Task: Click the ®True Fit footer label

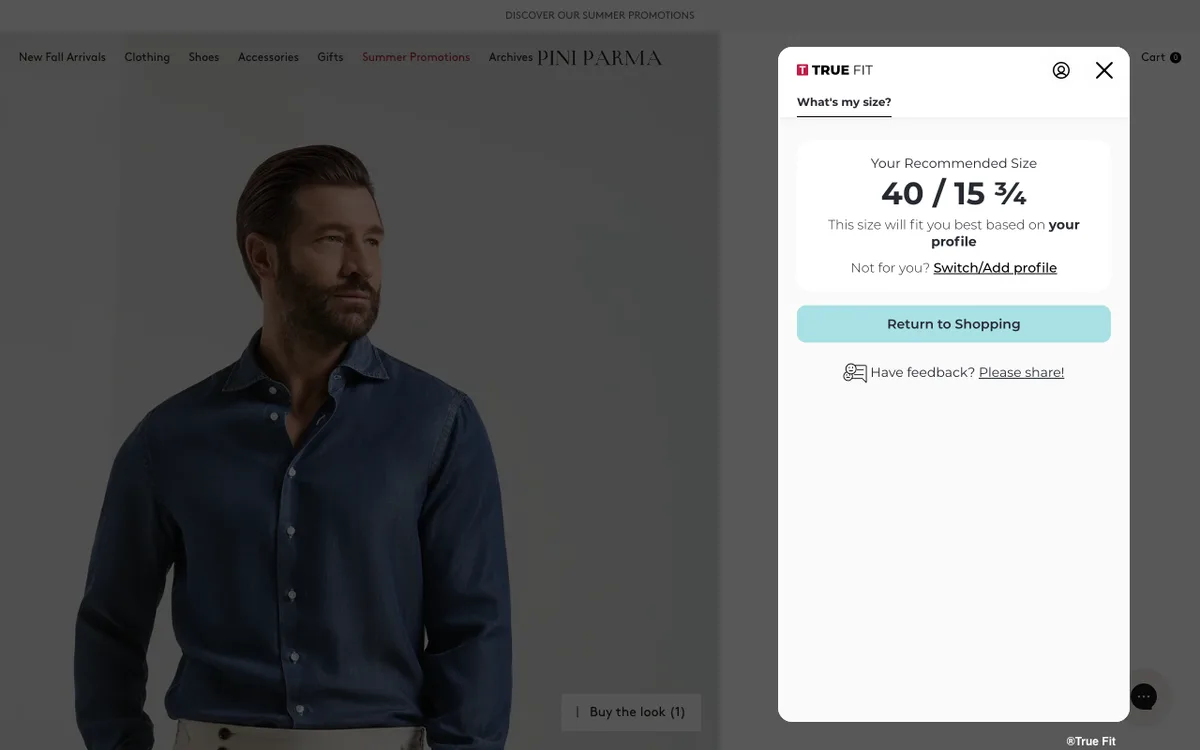Action: [1091, 741]
